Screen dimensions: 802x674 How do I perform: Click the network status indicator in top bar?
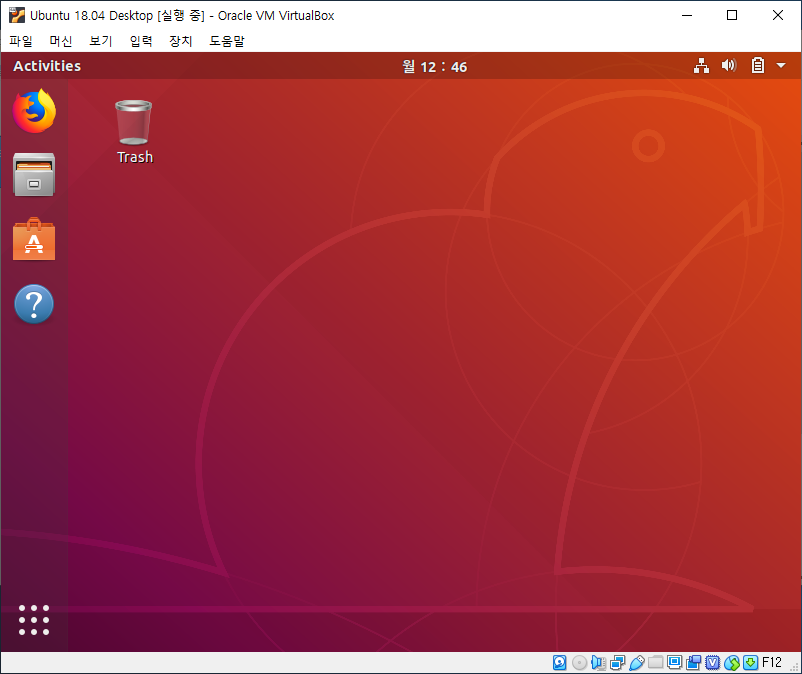point(701,65)
